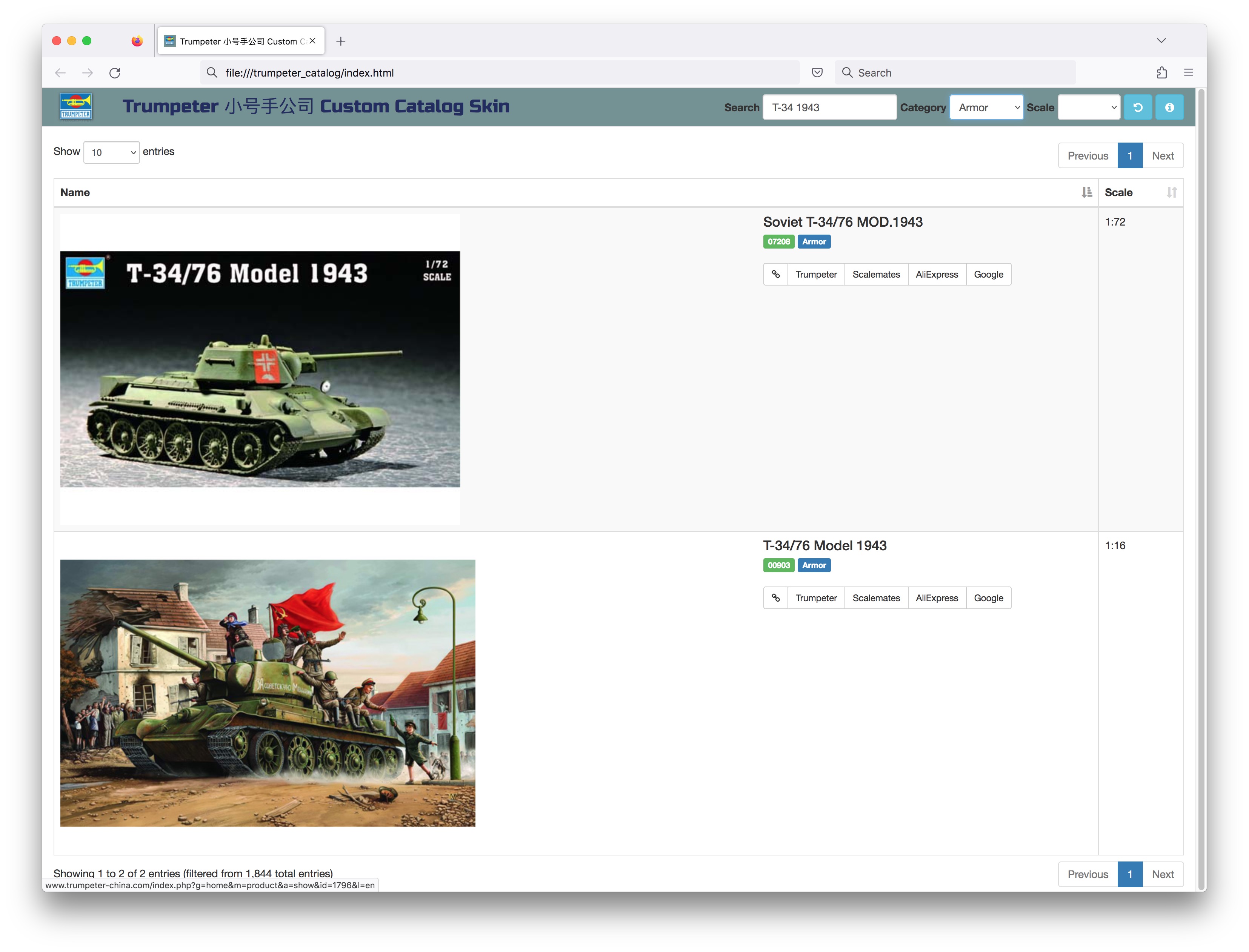This screenshot has height=952, width=1249.
Task: Click the link icon for T-34/76 Model 1943 (1:16)
Action: coord(775,598)
